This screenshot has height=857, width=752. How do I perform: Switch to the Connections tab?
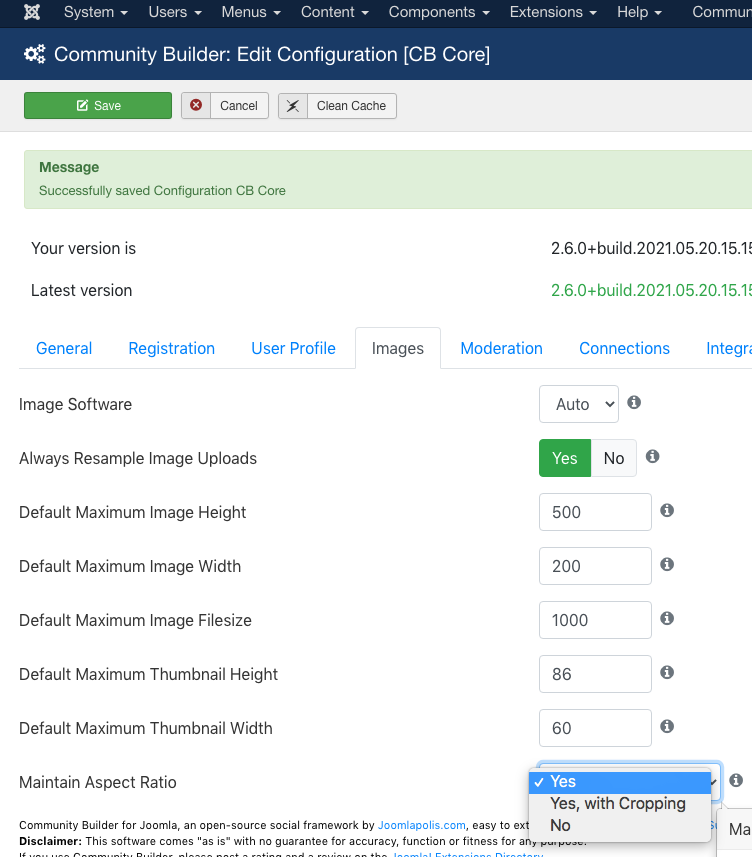(x=625, y=349)
